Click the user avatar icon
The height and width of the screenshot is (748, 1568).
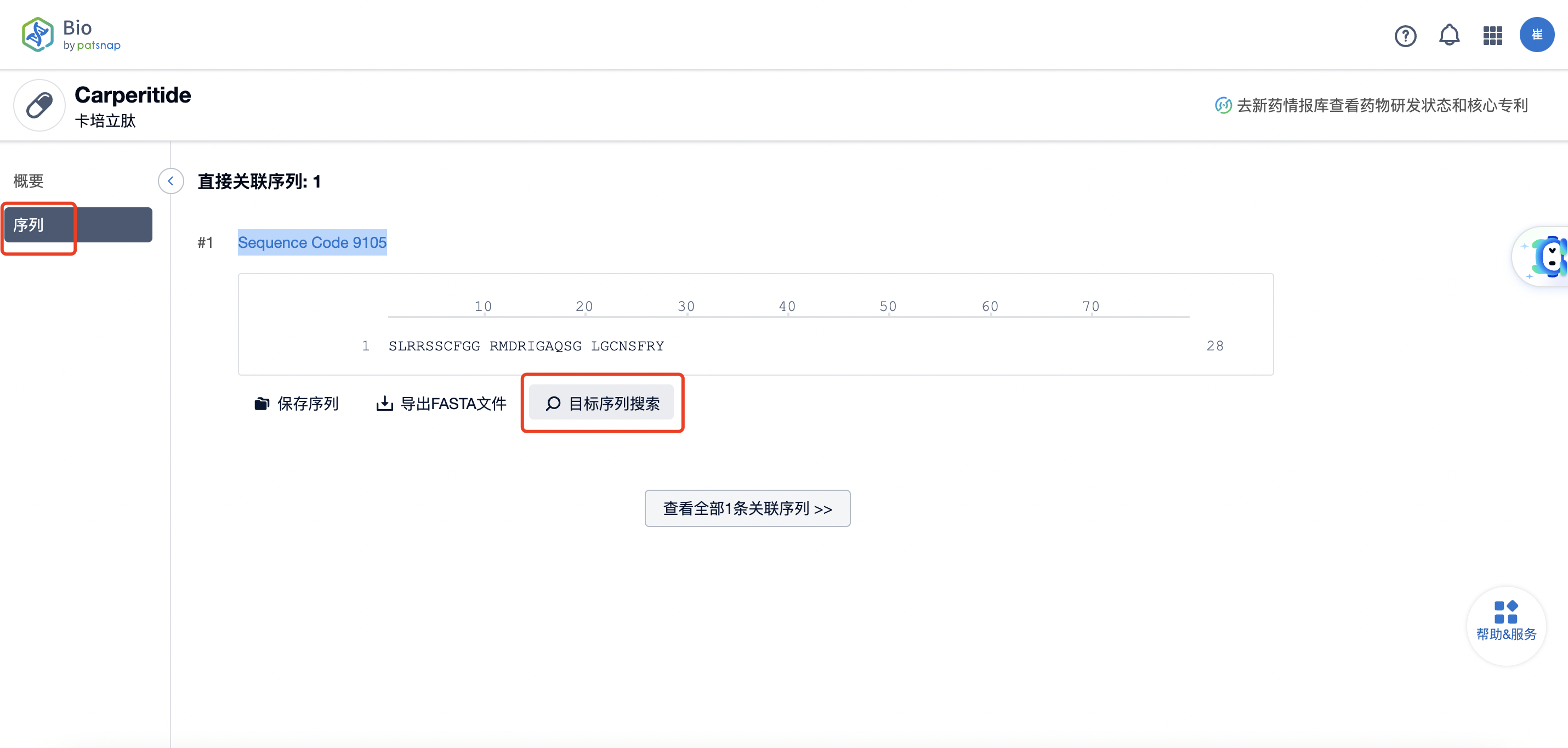click(1536, 35)
